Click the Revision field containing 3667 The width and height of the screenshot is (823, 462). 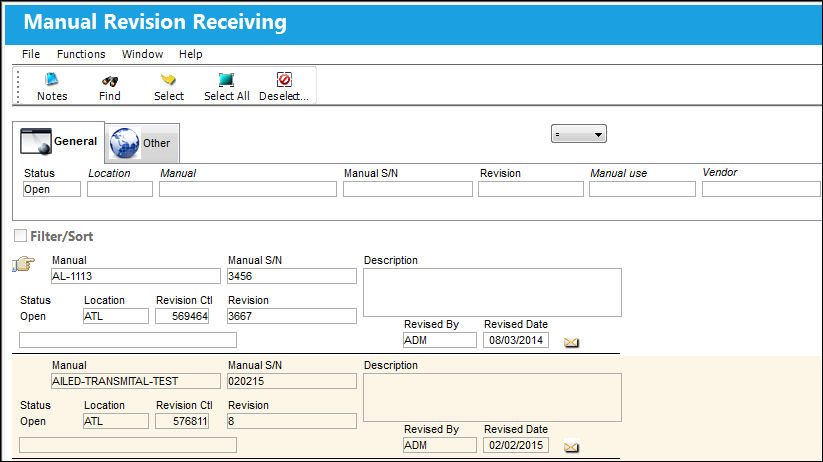pyautogui.click(x=292, y=316)
